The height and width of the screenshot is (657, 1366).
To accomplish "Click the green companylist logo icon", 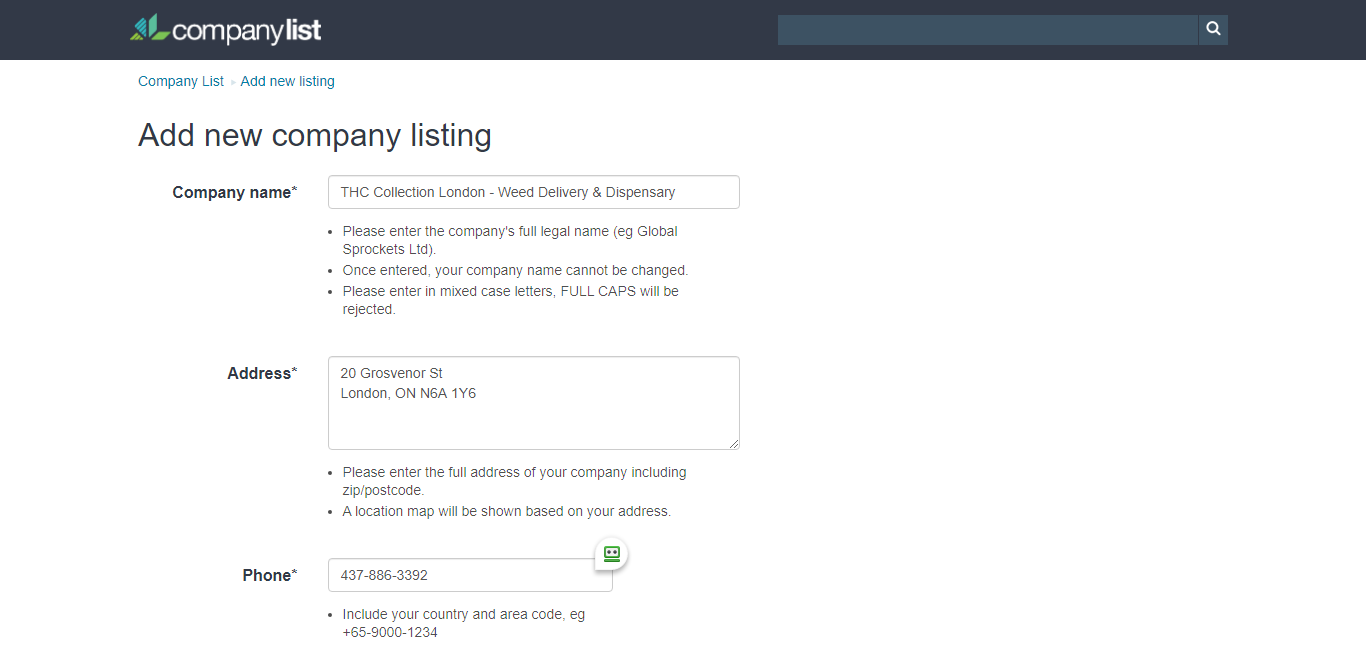I will (149, 28).
